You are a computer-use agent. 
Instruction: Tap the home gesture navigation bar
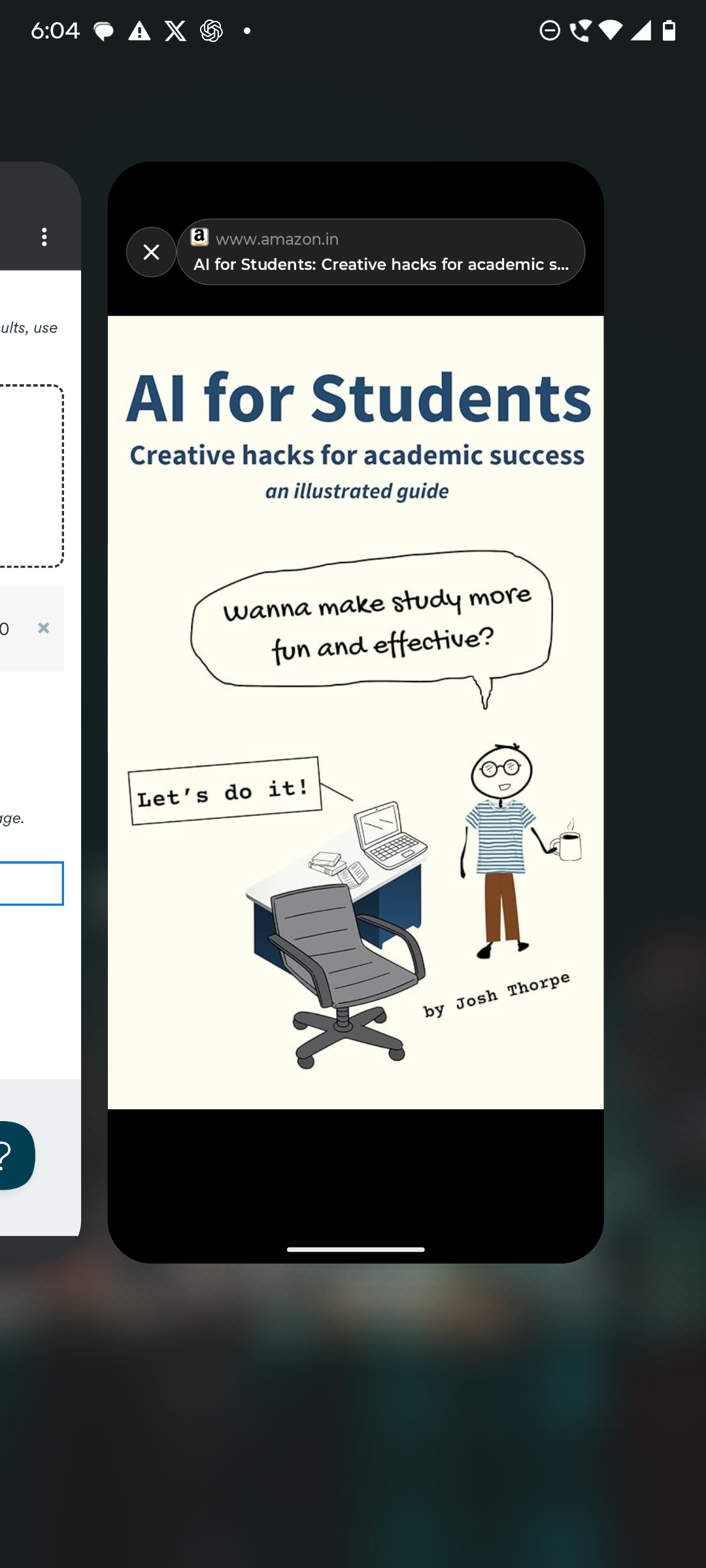[356, 1249]
